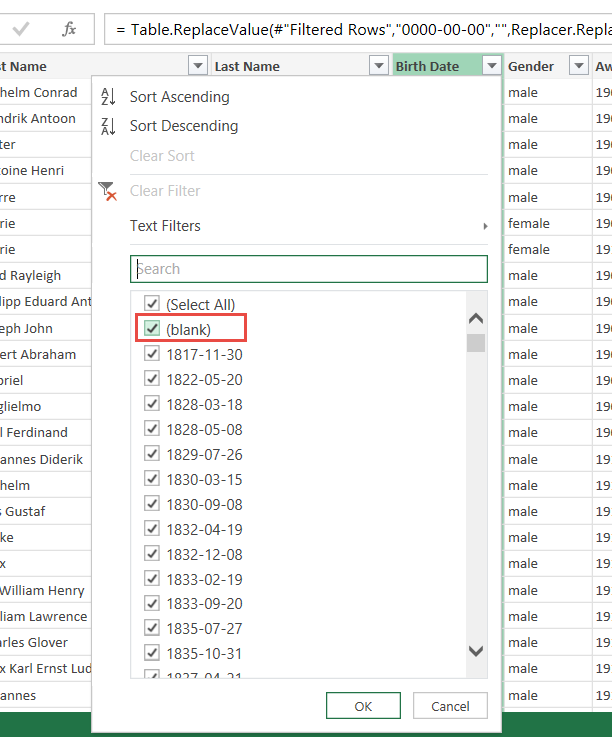Click the Sort Descending Z-A icon
Image resolution: width=612 pixels, height=737 pixels.
[108, 126]
